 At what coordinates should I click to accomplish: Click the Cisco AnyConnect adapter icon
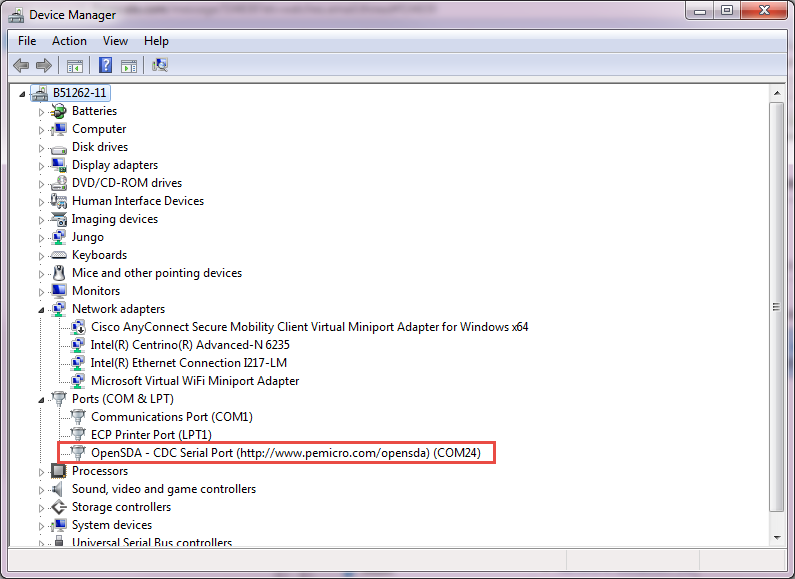point(78,327)
